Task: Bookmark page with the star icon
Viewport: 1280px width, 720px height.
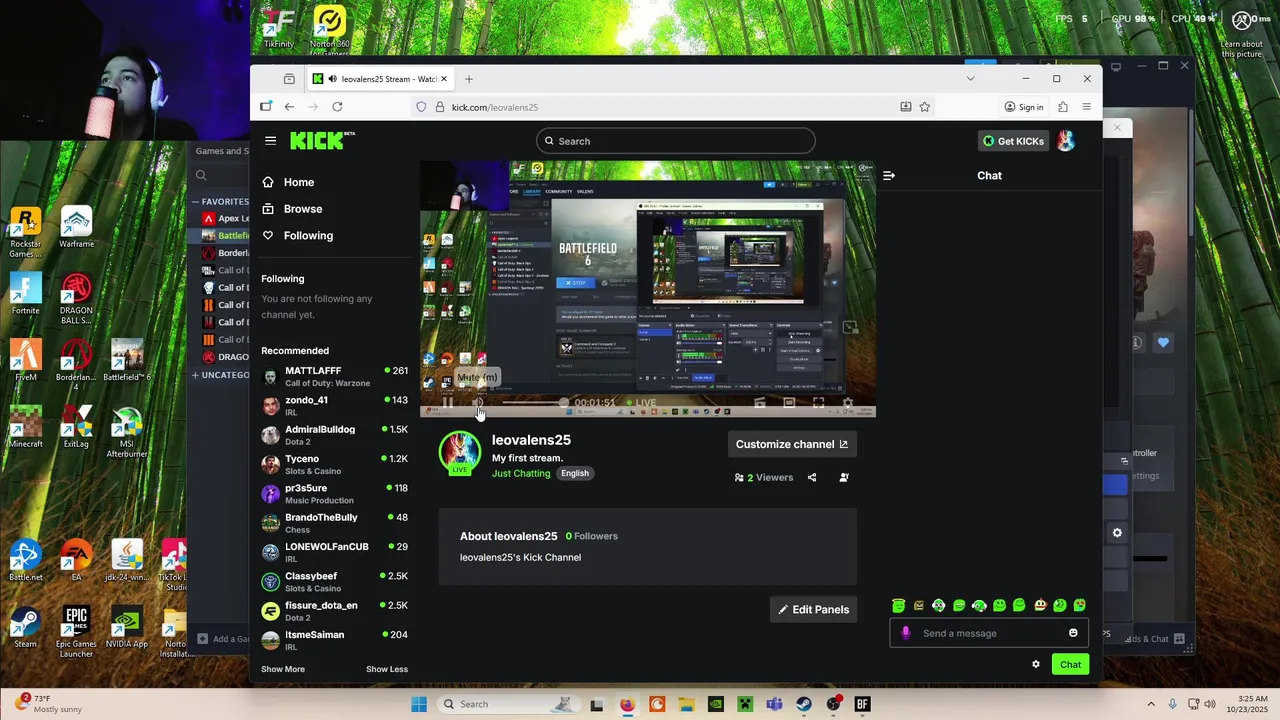Action: click(x=925, y=107)
